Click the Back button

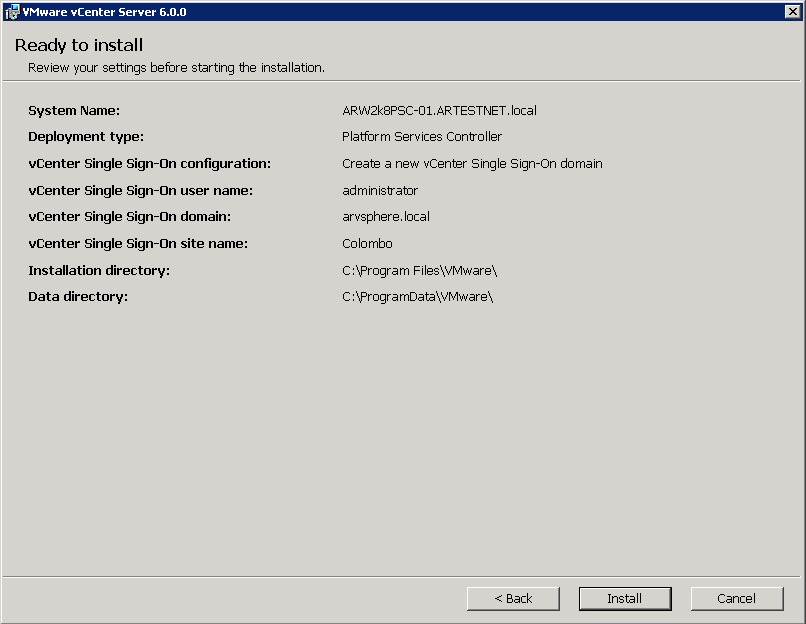click(513, 598)
